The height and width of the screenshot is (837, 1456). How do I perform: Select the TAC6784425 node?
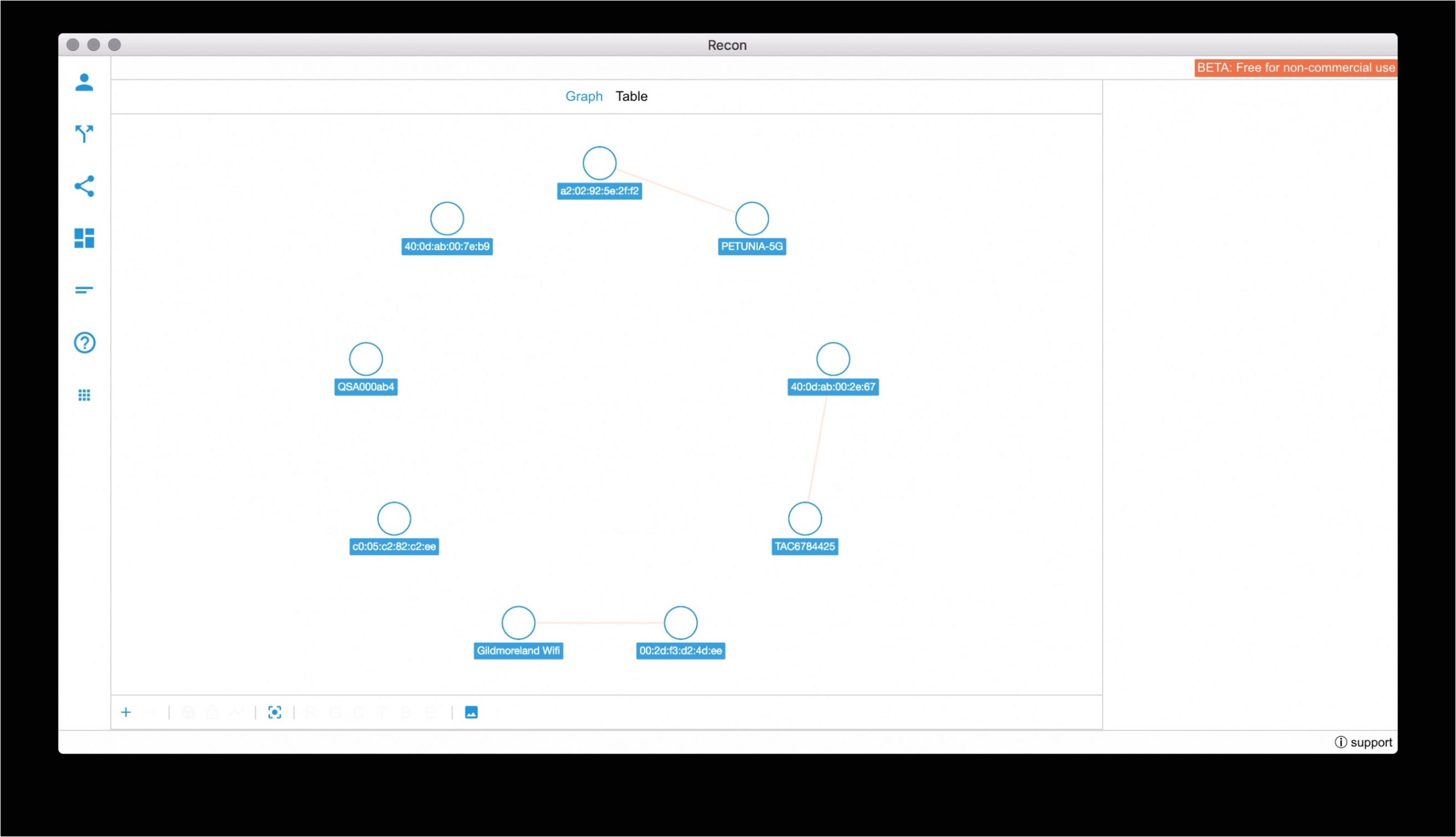coord(805,519)
